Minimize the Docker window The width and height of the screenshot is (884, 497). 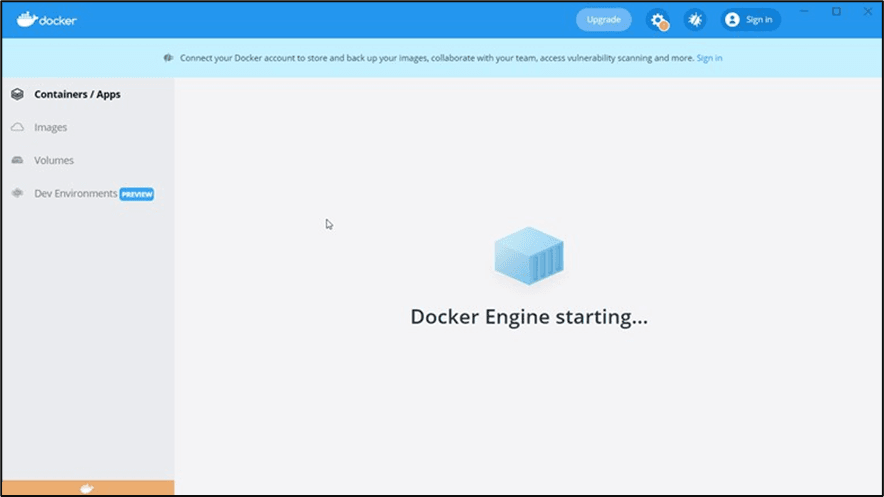coord(805,11)
